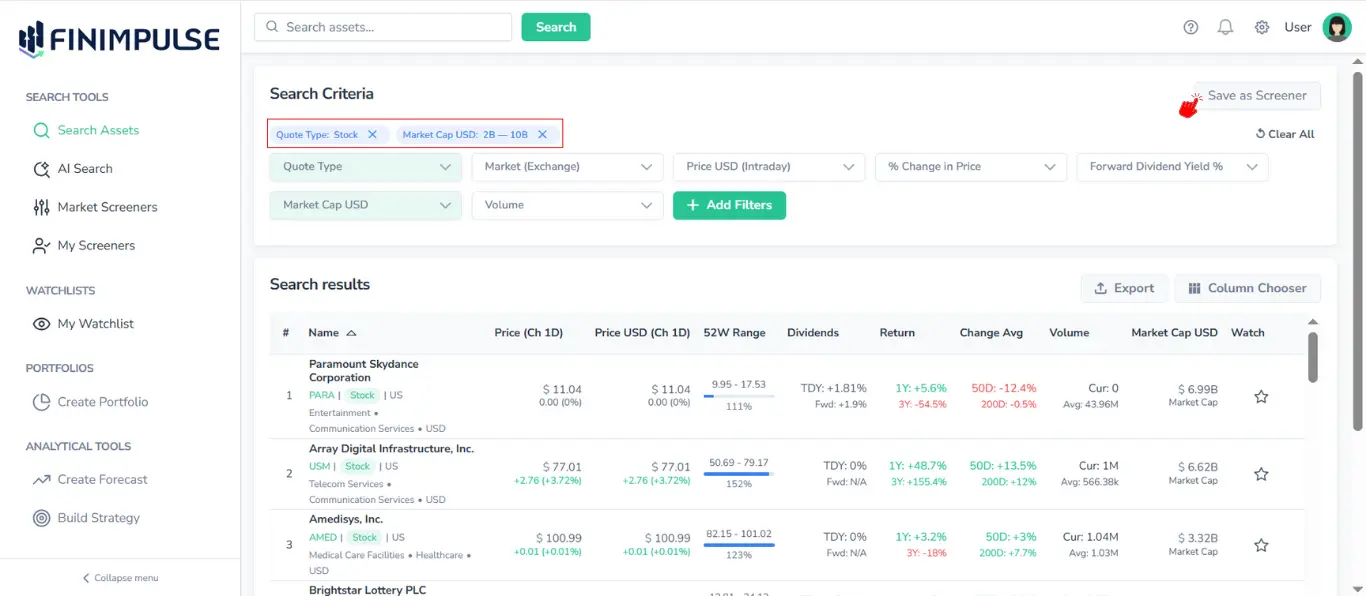Click the Save as Screener button
Screen dimensions: 1366x596
[1256, 95]
